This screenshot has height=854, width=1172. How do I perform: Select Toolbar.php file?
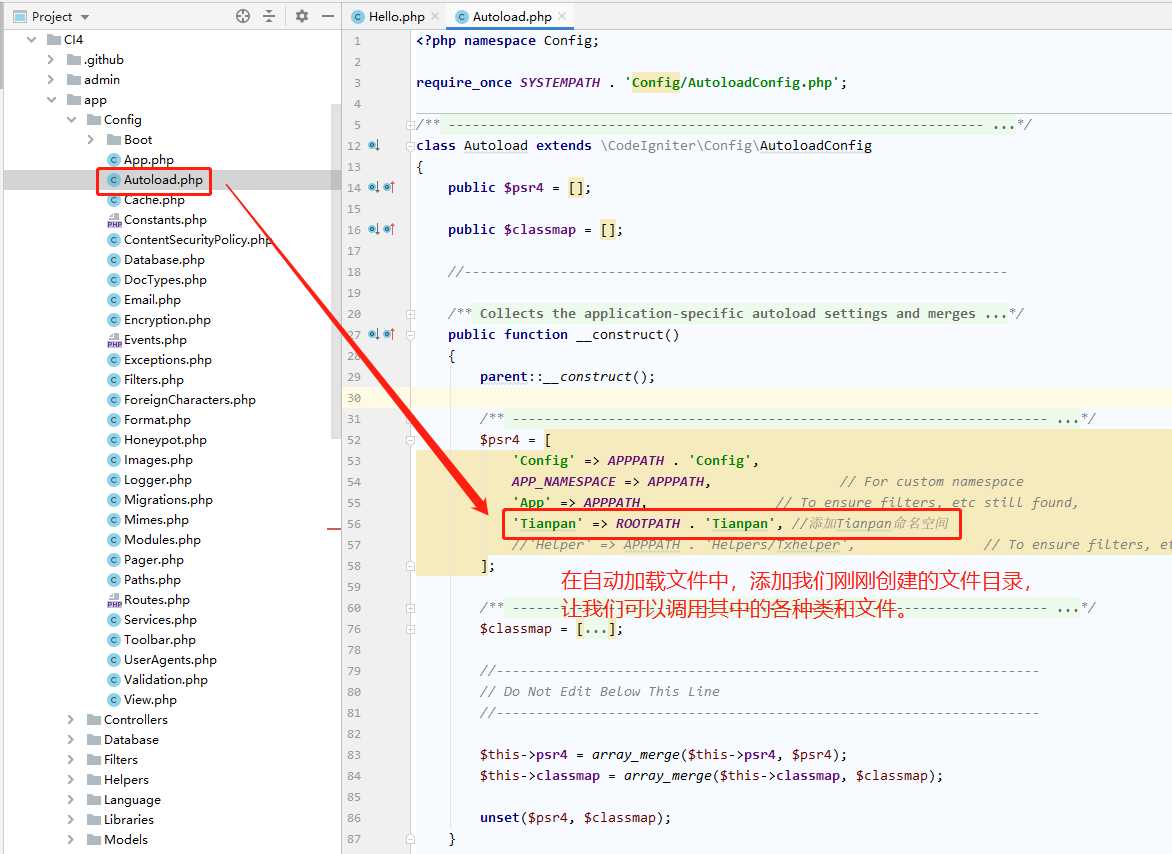[160, 640]
